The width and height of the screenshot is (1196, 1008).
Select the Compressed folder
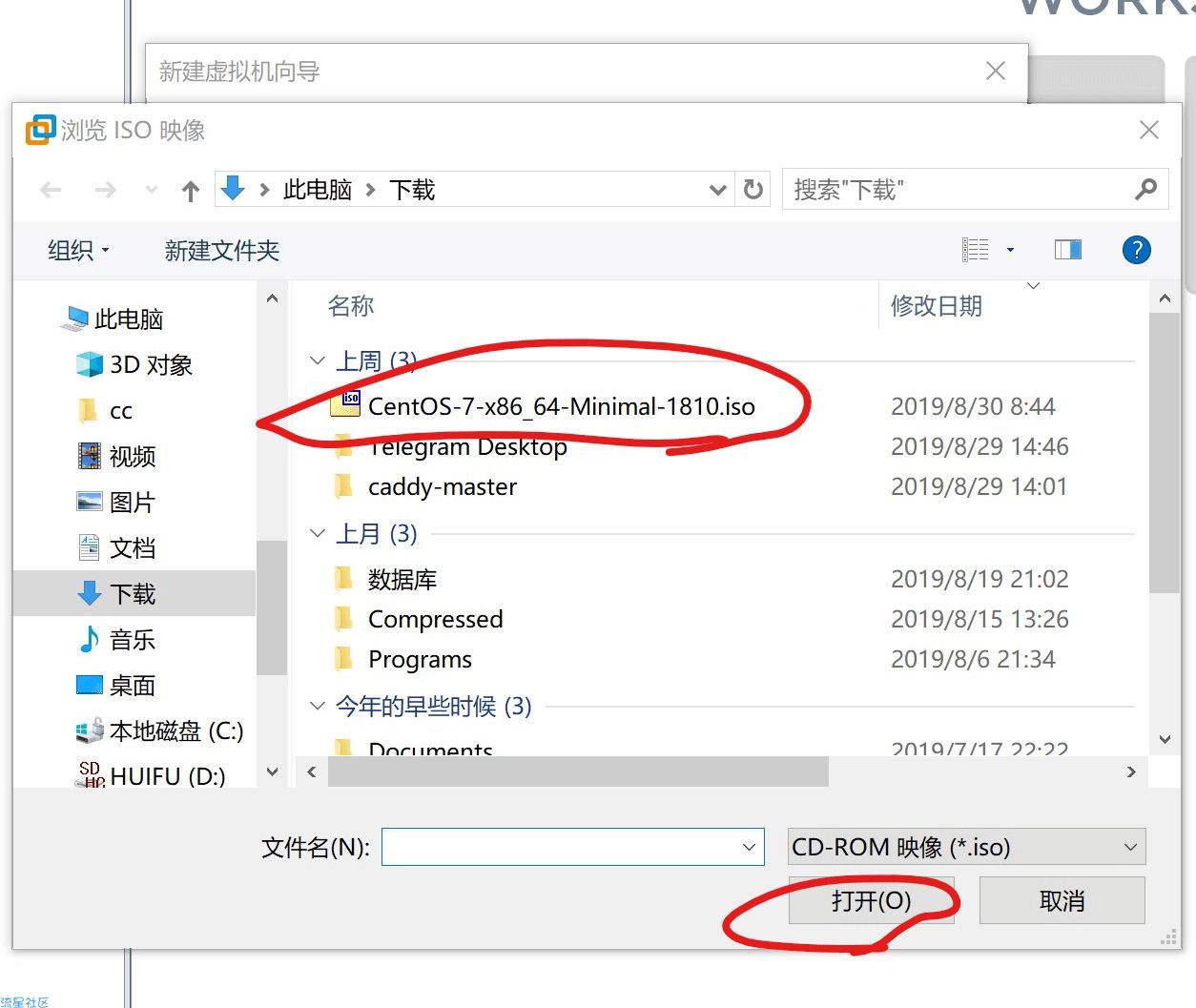[x=436, y=619]
